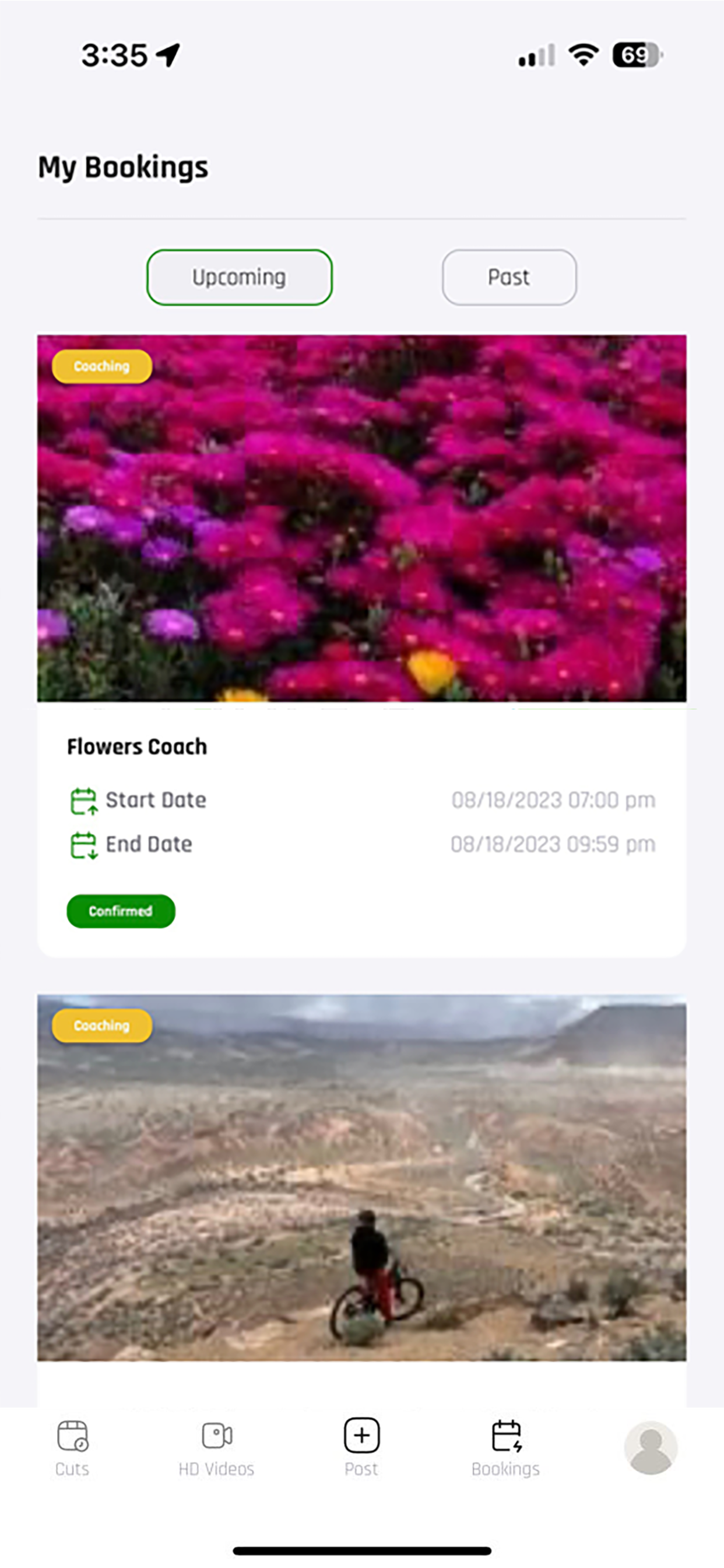Viewport: 724px width, 1568px height.
Task: Tap the End Date calendar icon
Action: click(83, 845)
